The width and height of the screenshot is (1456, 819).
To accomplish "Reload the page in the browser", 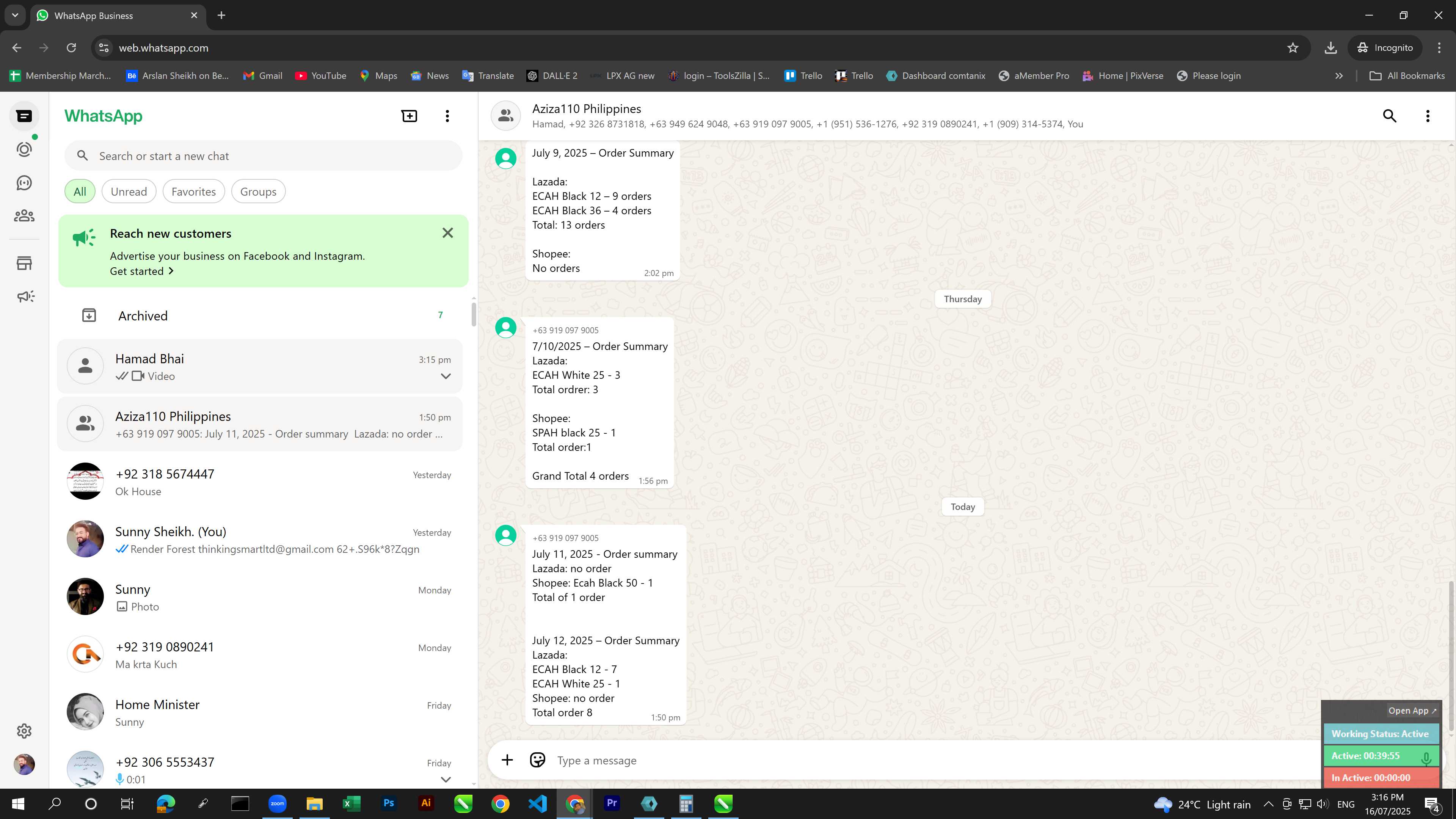I will pyautogui.click(x=71, y=48).
